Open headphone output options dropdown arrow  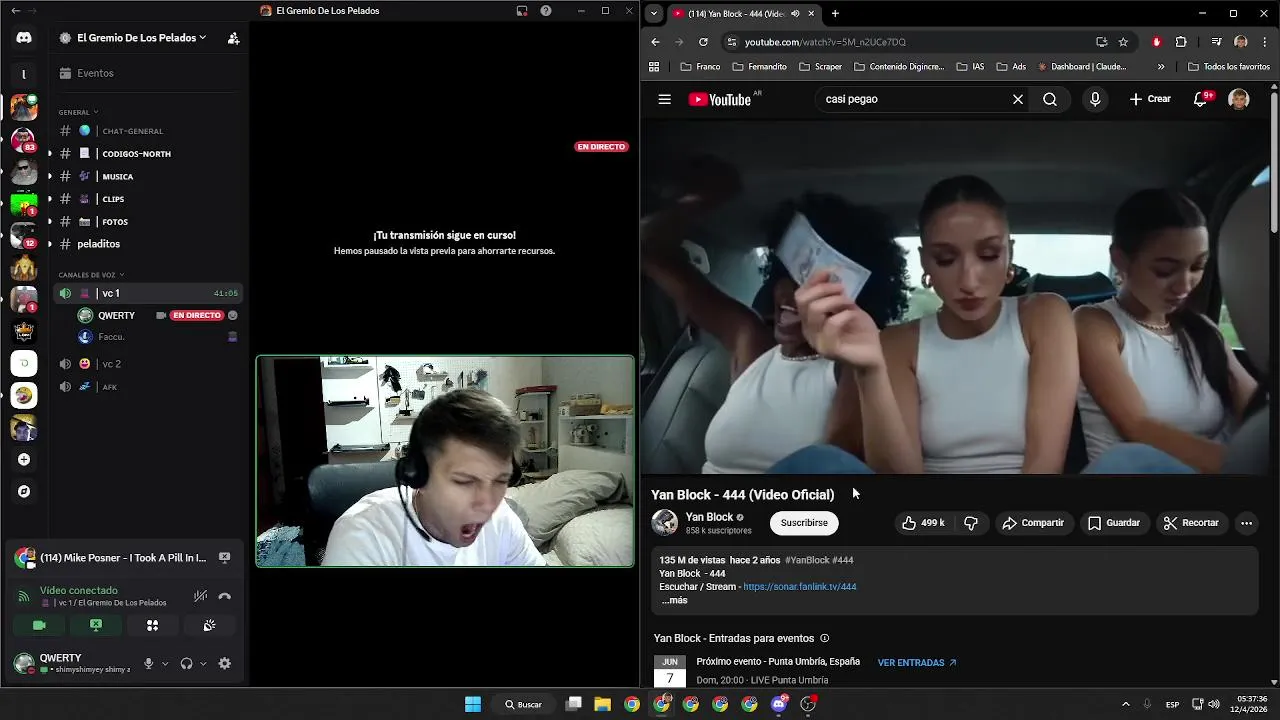tap(203, 663)
